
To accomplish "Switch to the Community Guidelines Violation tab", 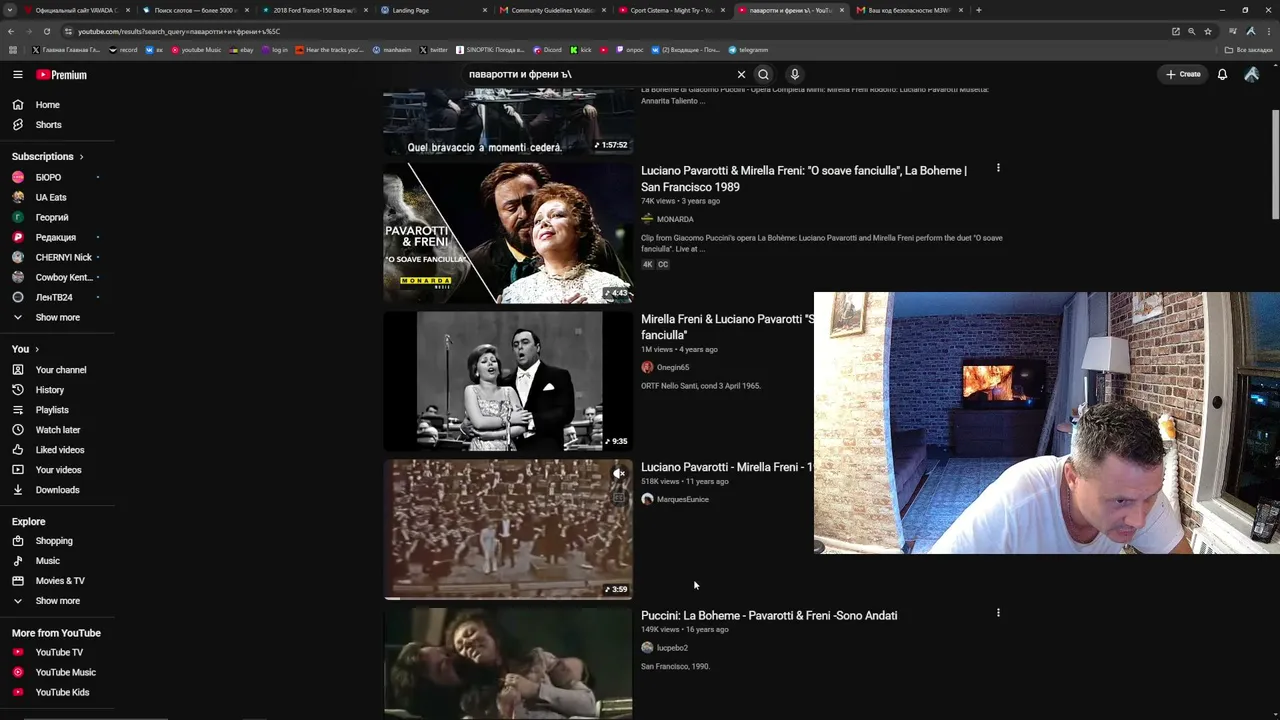I will click(x=552, y=10).
